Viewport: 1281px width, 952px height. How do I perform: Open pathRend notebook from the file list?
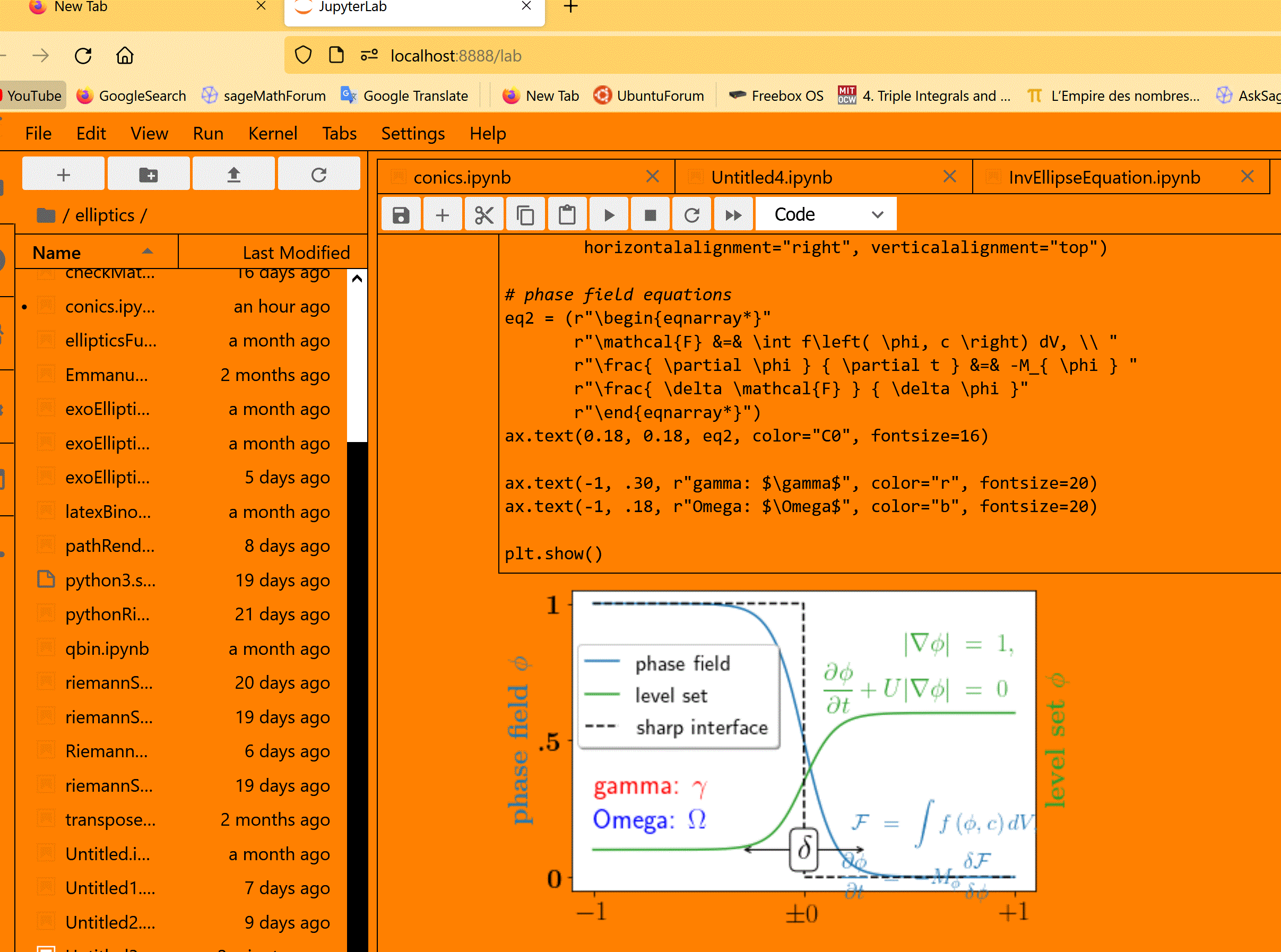click(109, 546)
